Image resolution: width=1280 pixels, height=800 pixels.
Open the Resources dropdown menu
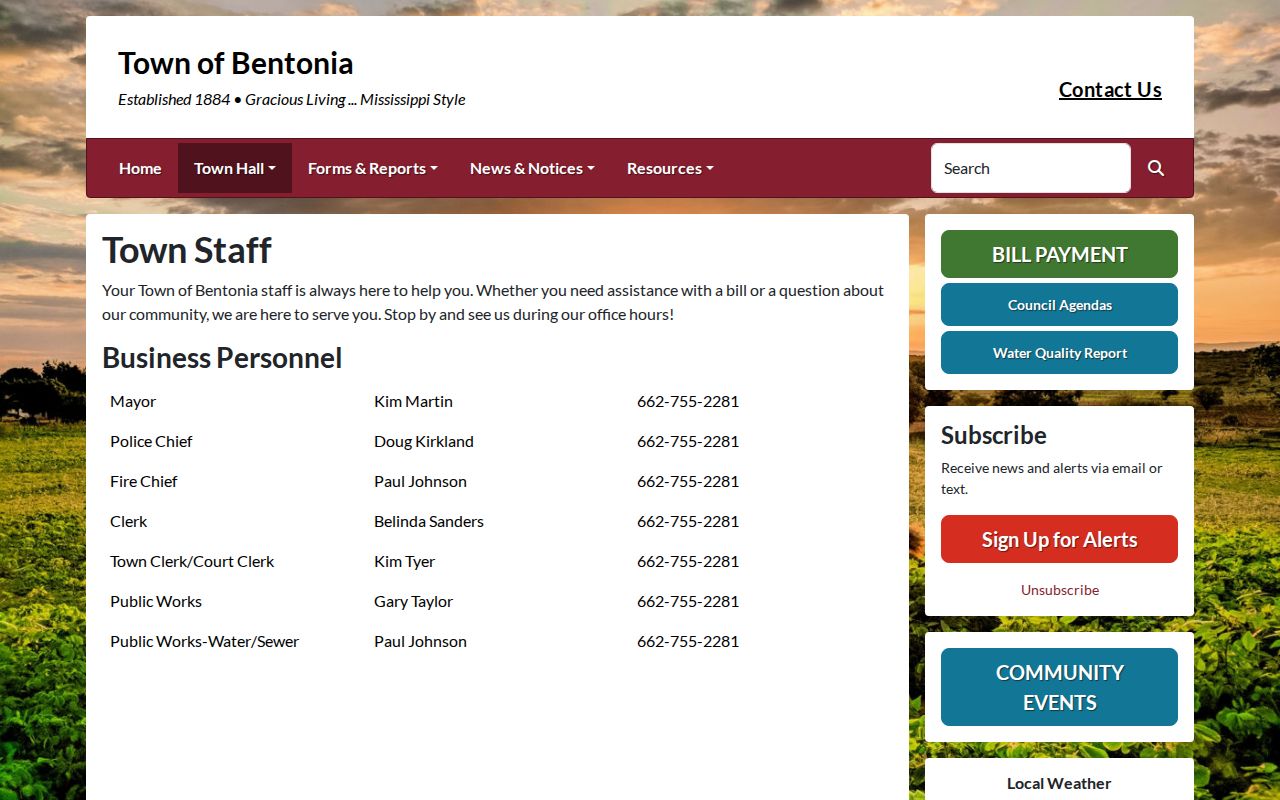coord(670,168)
